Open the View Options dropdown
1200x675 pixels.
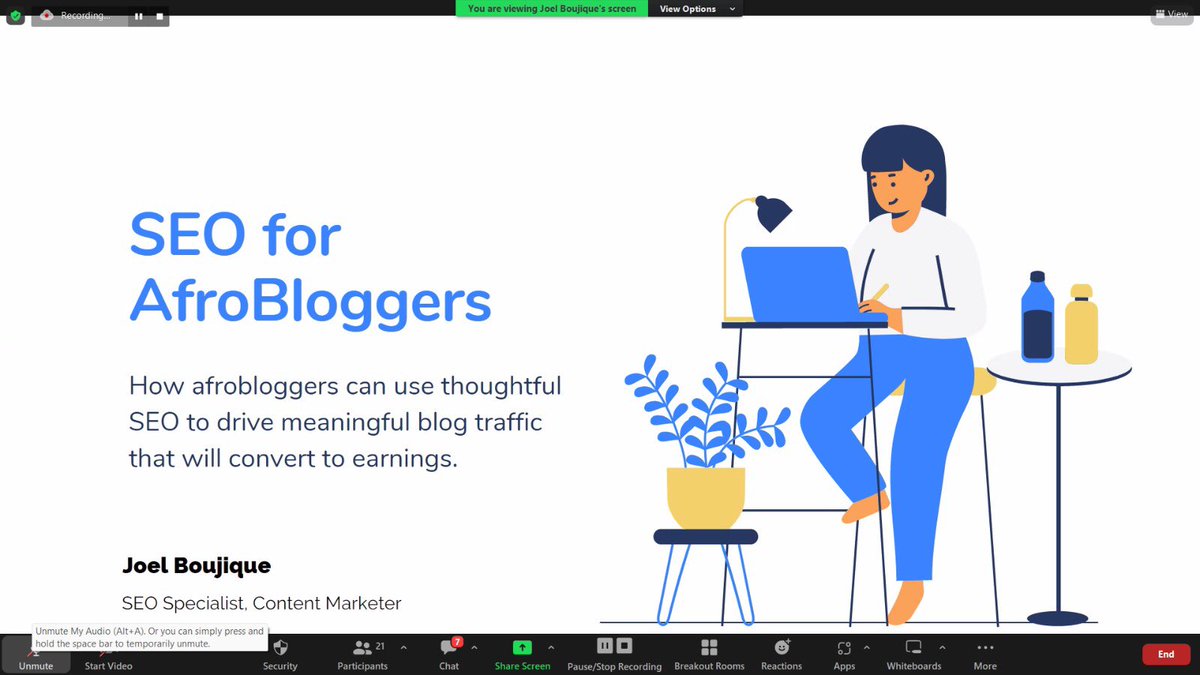click(x=695, y=9)
